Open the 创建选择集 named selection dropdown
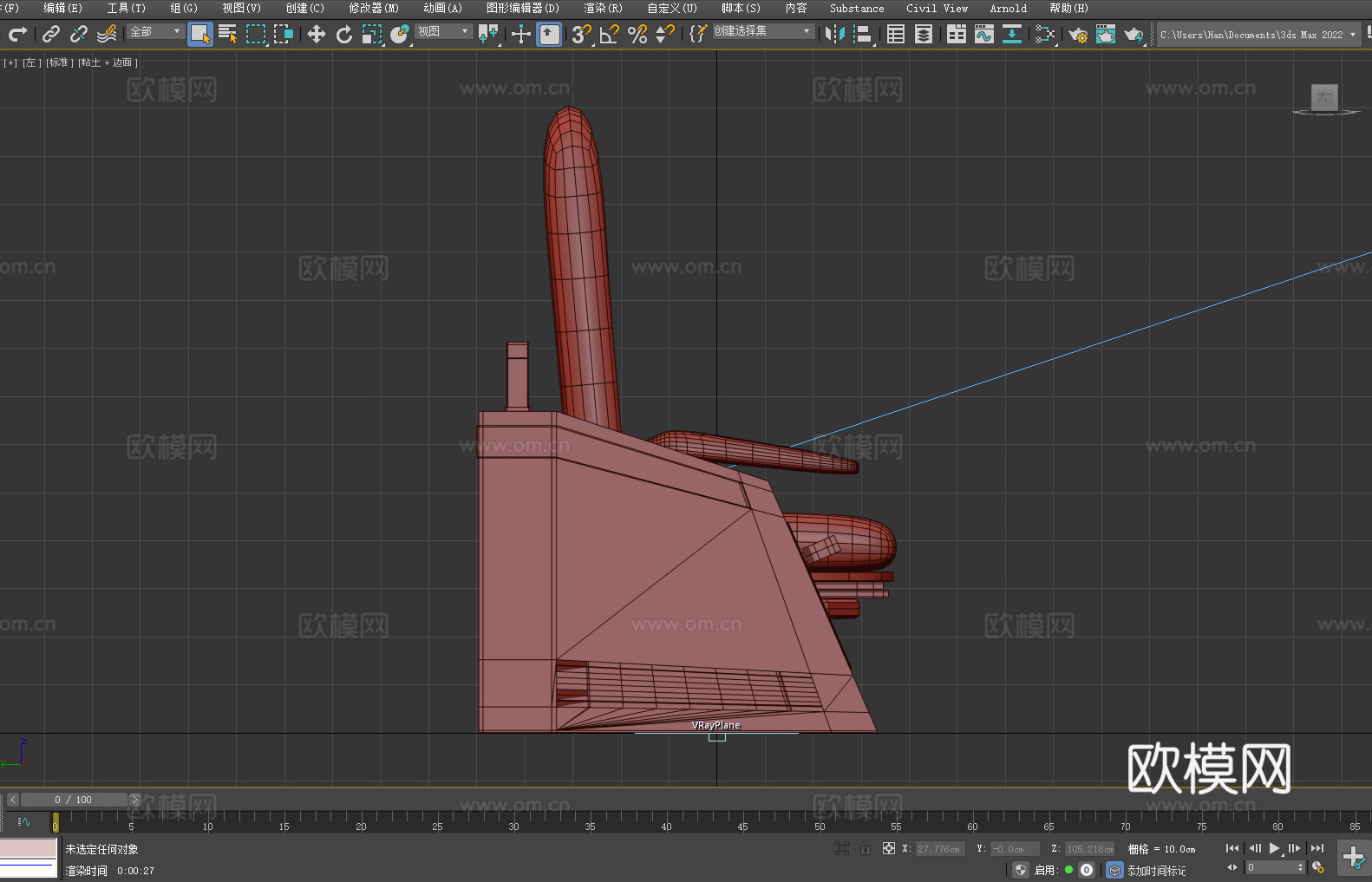The height and width of the screenshot is (882, 1372). tap(763, 31)
